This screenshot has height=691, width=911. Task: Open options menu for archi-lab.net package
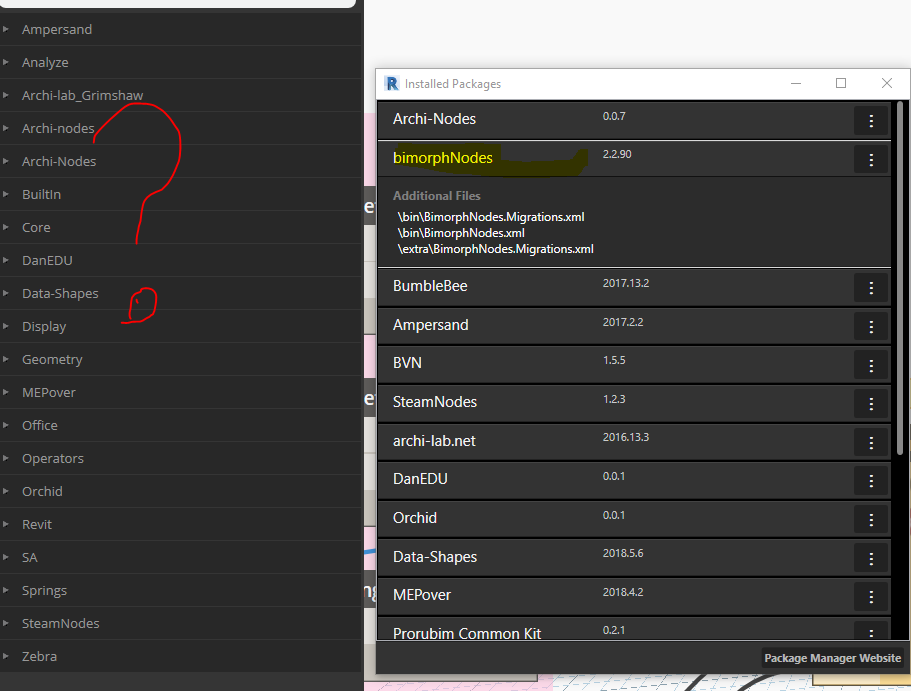(x=870, y=443)
